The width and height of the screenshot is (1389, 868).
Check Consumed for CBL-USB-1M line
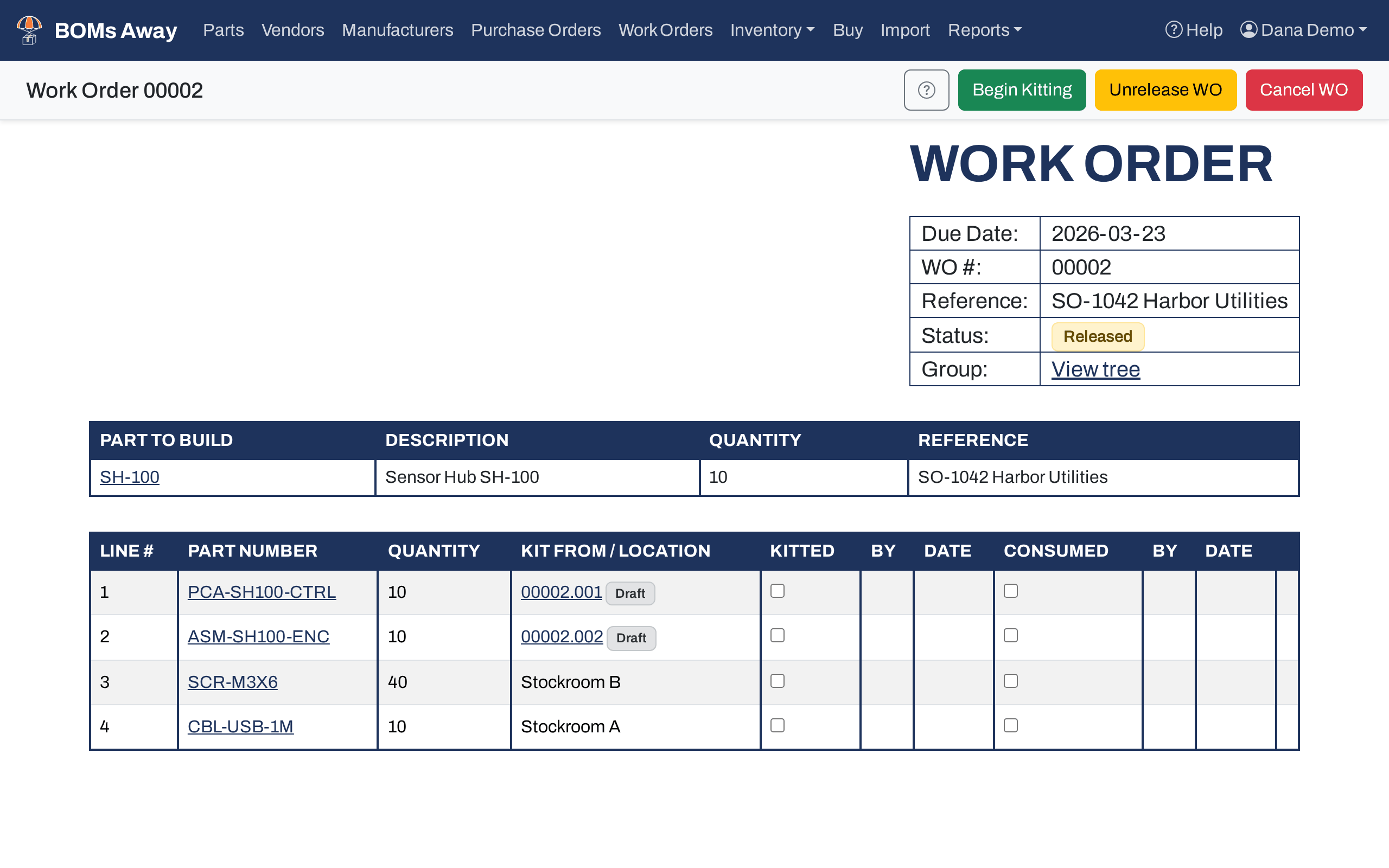pyautogui.click(x=1011, y=726)
